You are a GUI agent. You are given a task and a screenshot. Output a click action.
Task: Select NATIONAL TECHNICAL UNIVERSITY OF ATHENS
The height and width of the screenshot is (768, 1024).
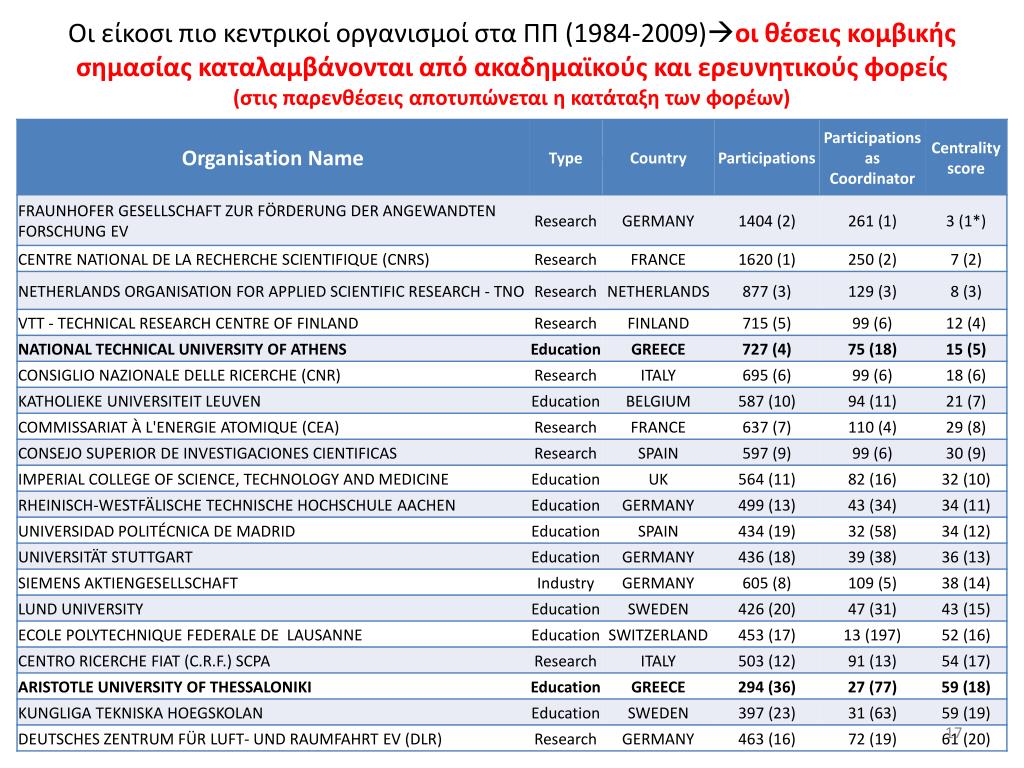coord(182,349)
